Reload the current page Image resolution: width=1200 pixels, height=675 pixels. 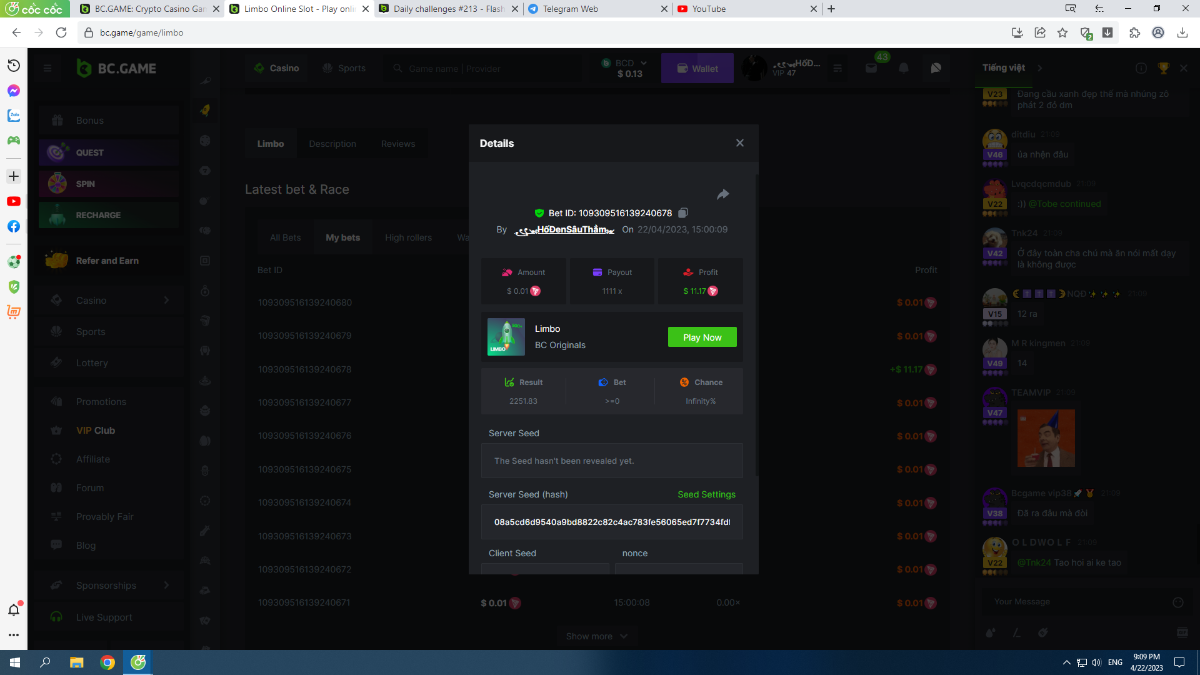tap(61, 32)
